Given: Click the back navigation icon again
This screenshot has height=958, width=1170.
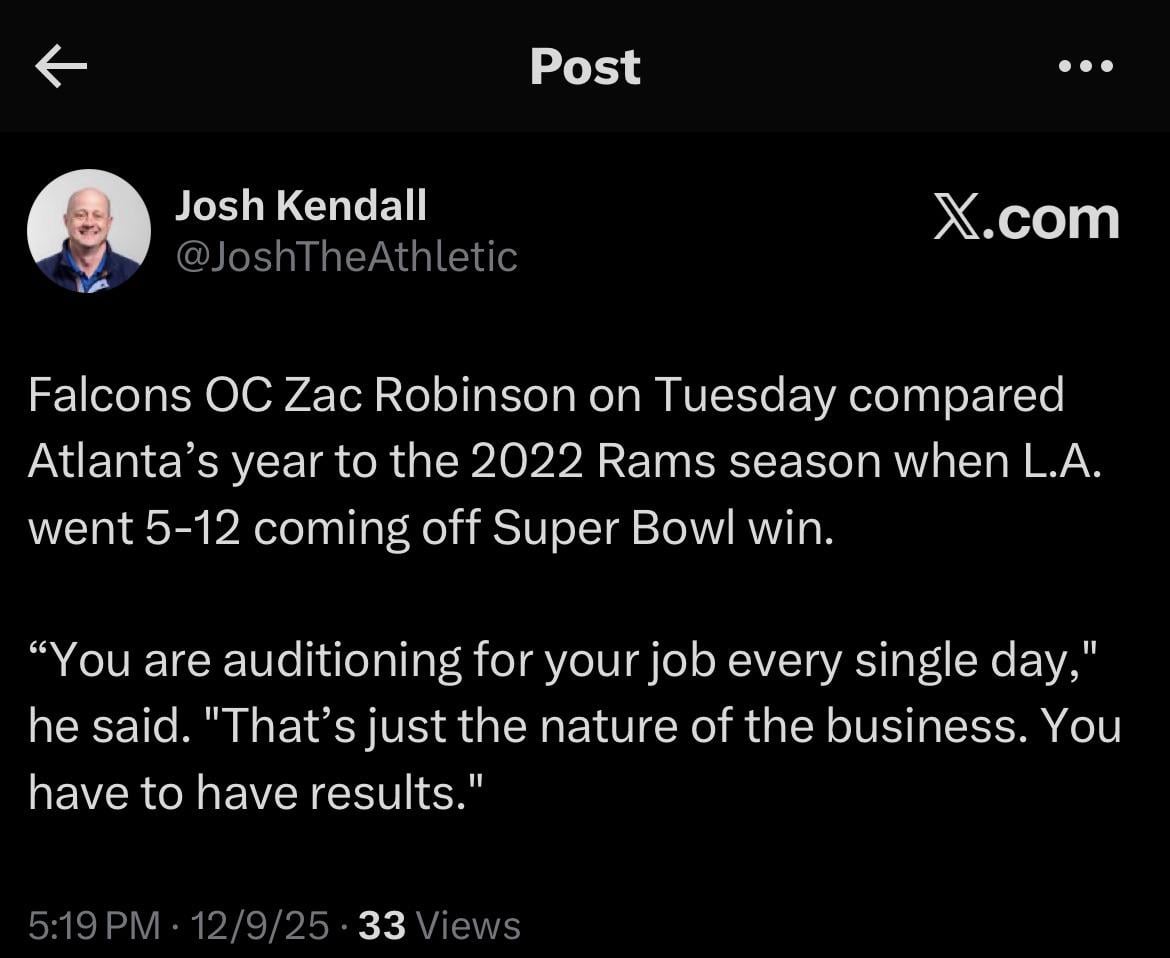Looking at the screenshot, I should tap(60, 66).
